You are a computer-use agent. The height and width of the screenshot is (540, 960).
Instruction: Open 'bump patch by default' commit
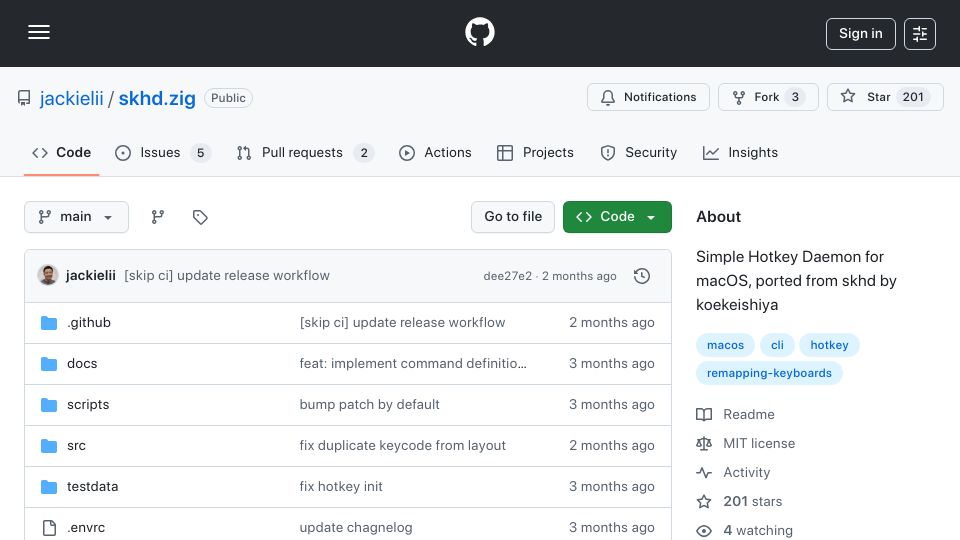click(x=369, y=405)
